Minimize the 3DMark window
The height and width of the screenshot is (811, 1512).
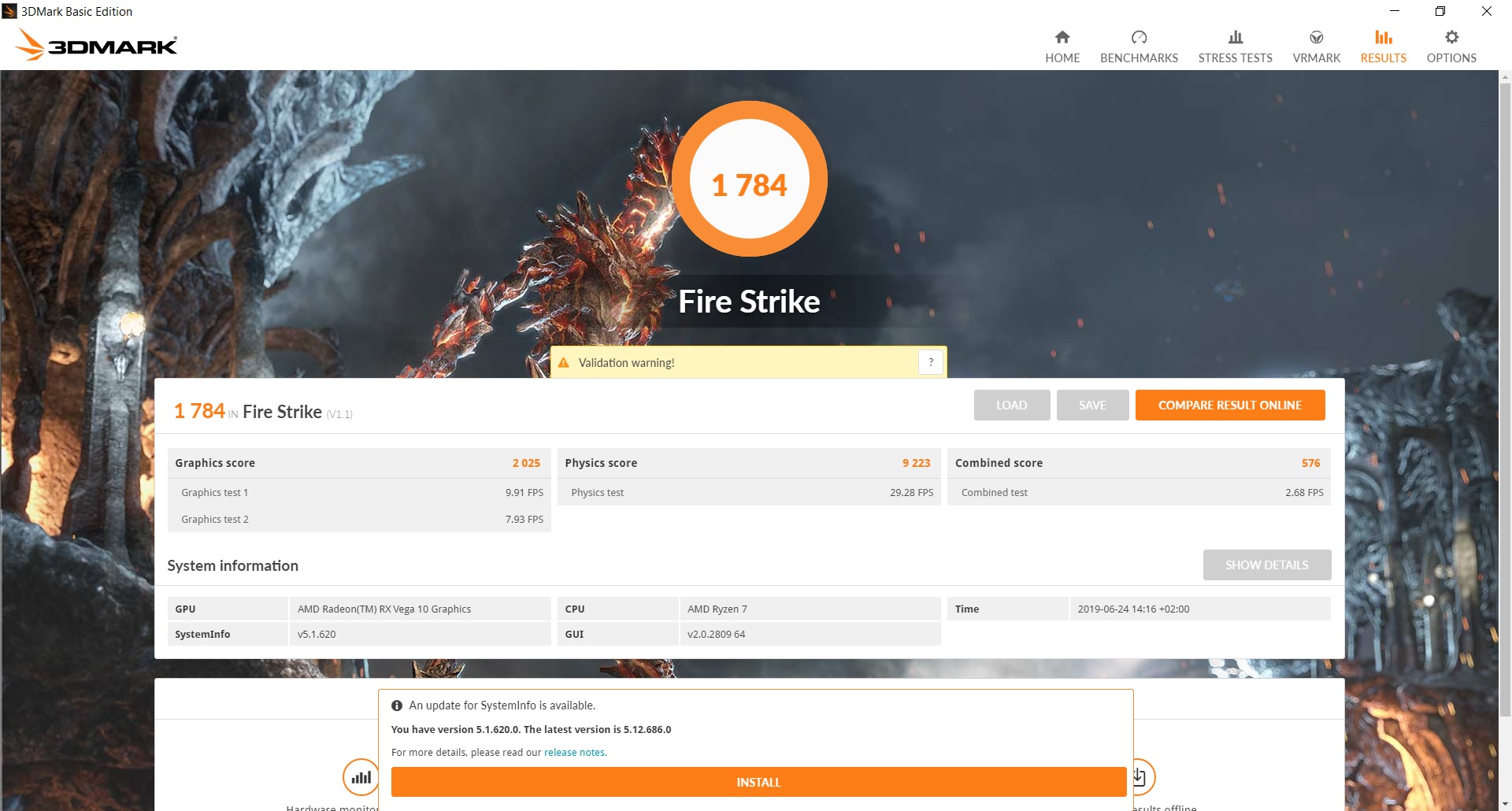point(1395,11)
